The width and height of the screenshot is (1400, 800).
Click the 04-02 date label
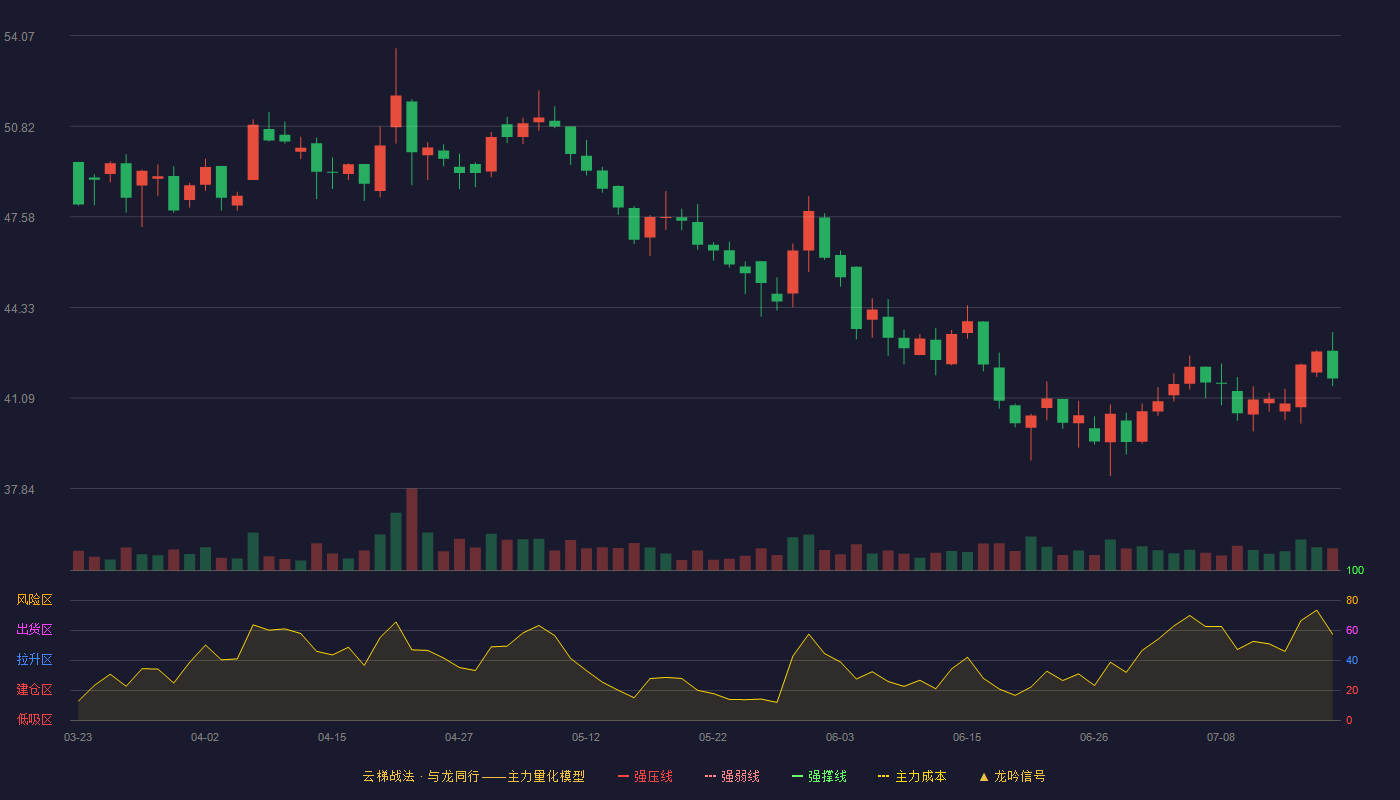[205, 737]
